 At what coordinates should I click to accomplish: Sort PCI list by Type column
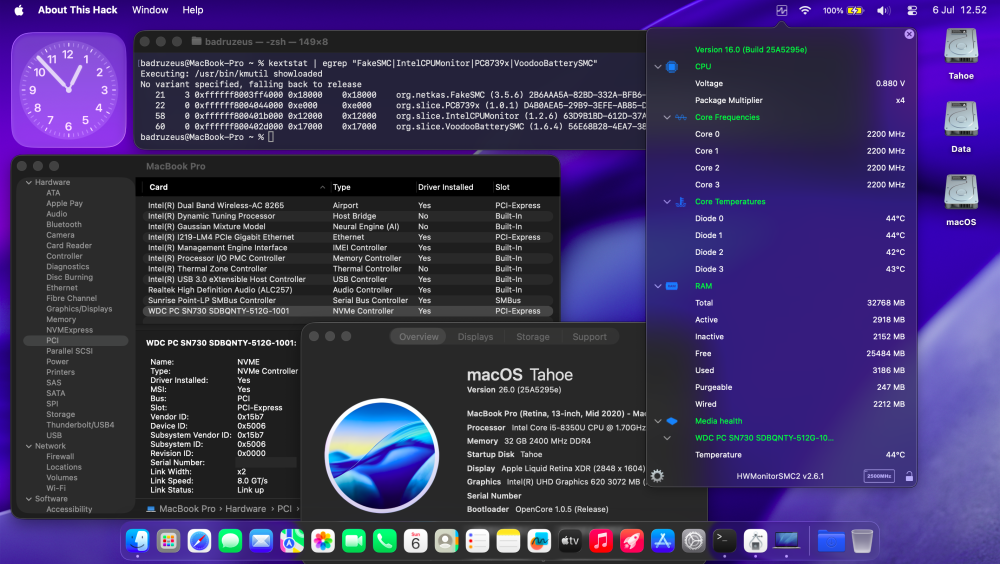pos(371,187)
